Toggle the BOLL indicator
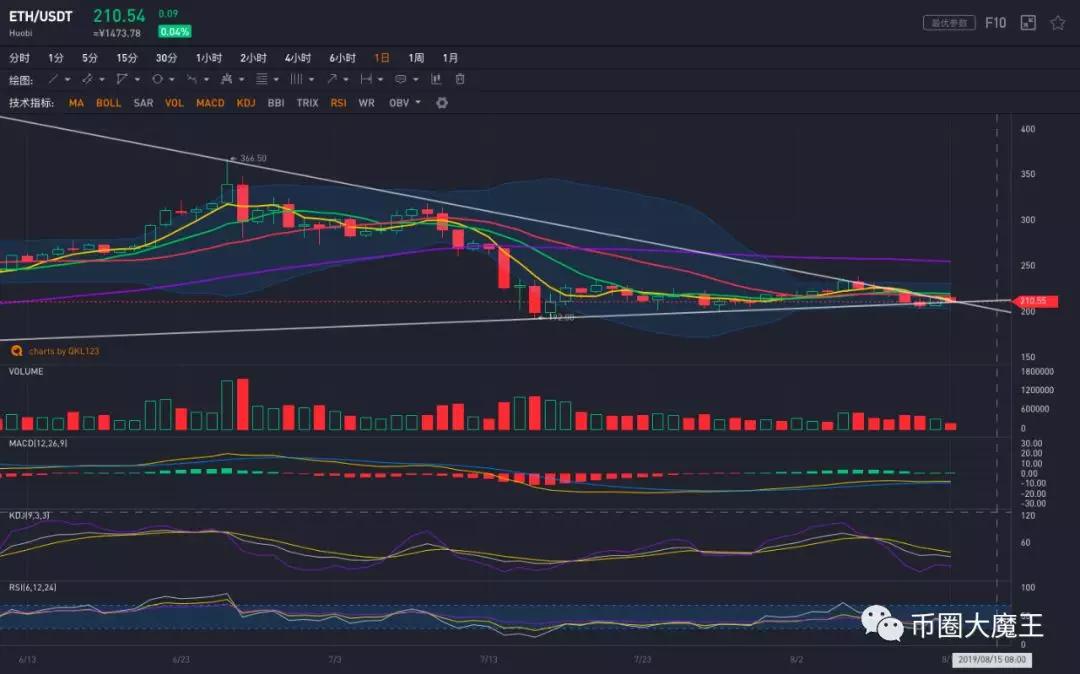1080x674 pixels. coord(108,103)
